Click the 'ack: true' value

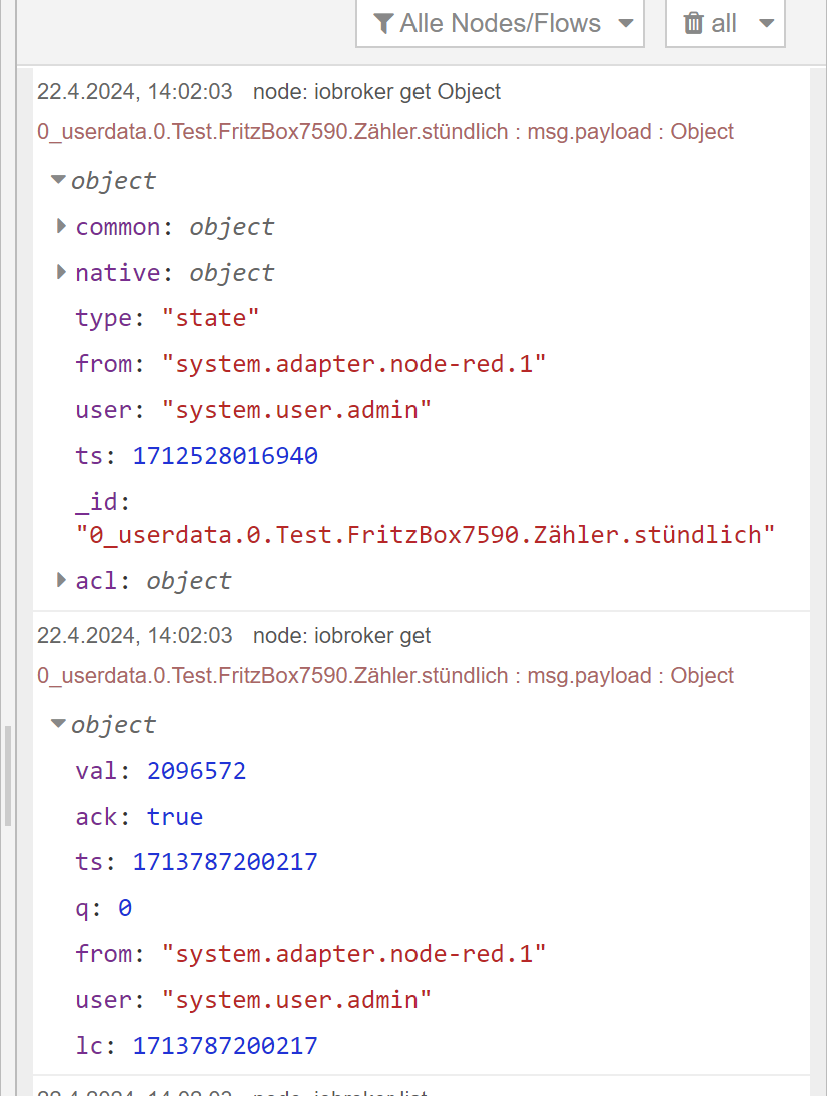coord(175,817)
